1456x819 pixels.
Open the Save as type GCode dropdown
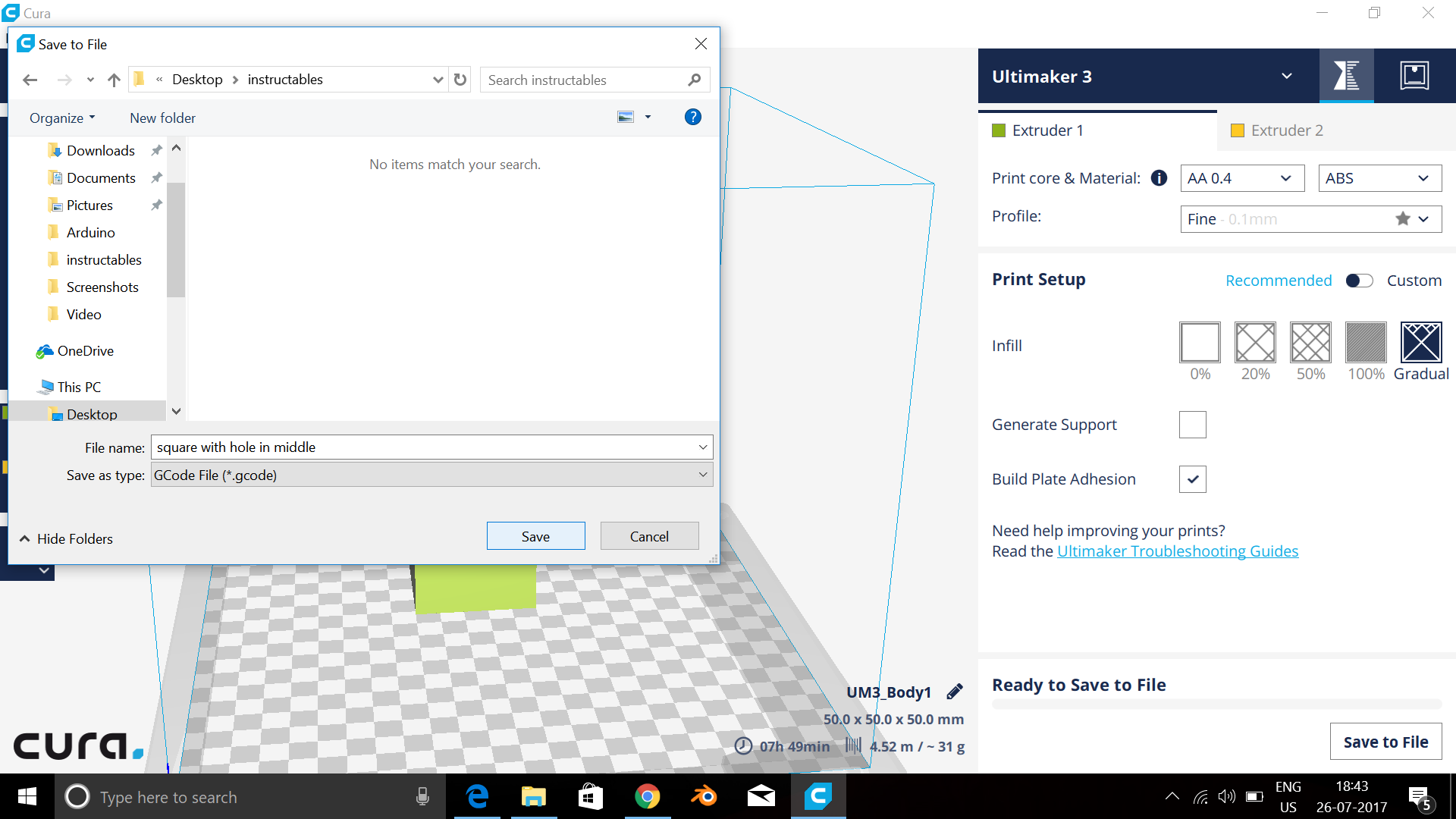431,475
